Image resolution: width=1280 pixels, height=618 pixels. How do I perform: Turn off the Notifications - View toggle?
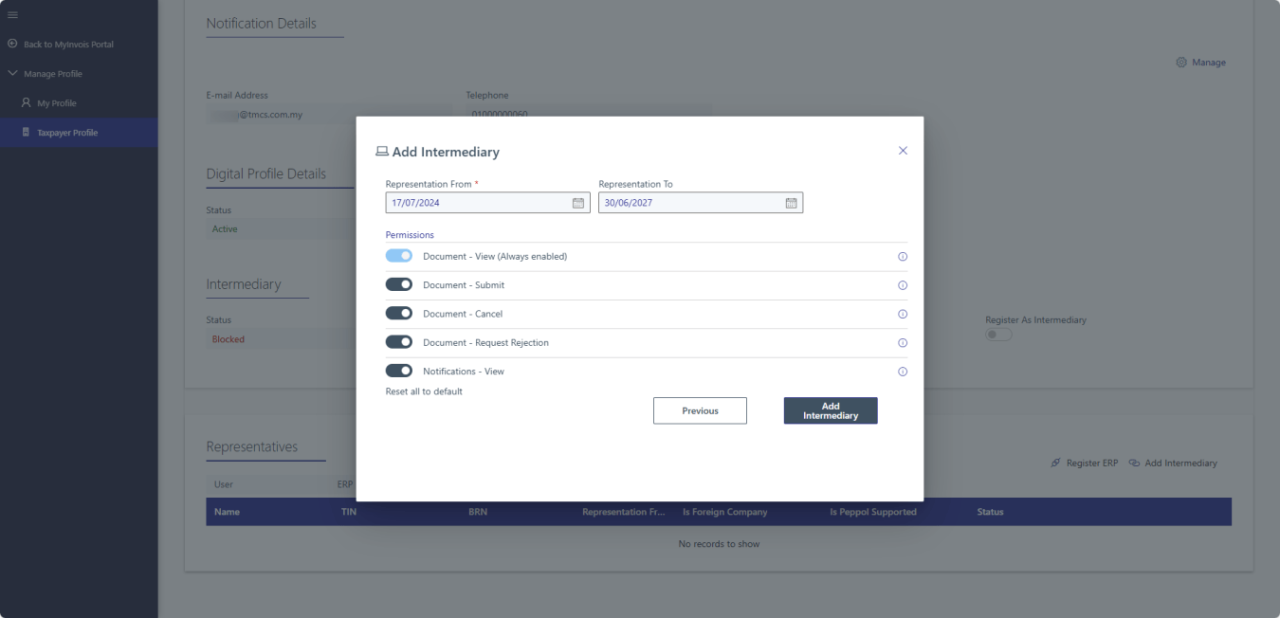tap(398, 370)
